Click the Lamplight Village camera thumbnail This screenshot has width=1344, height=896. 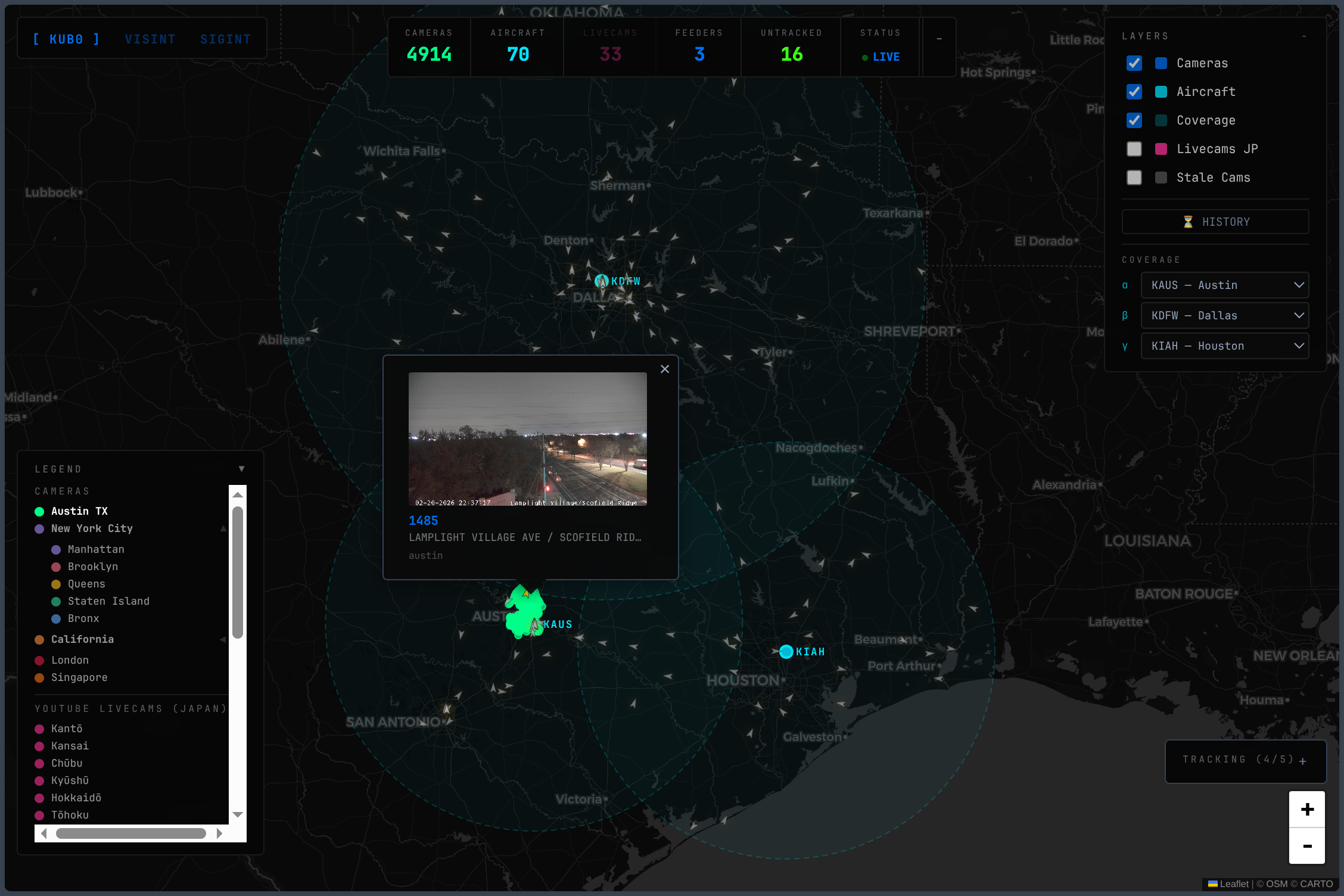(x=527, y=439)
